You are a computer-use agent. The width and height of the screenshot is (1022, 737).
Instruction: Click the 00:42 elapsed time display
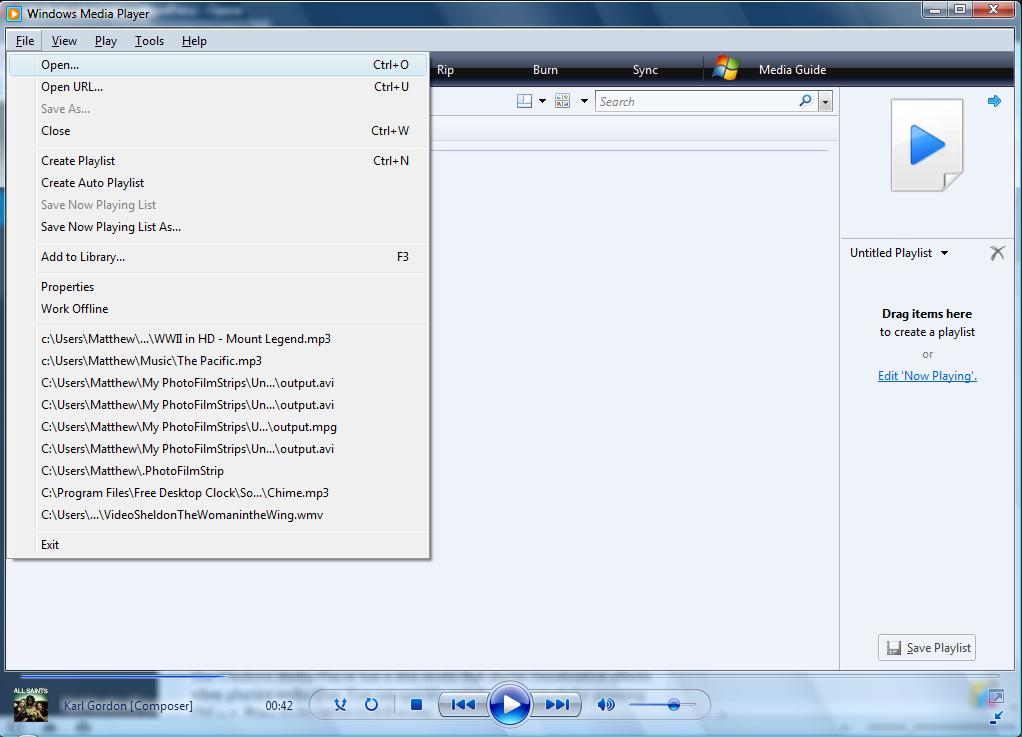point(279,706)
